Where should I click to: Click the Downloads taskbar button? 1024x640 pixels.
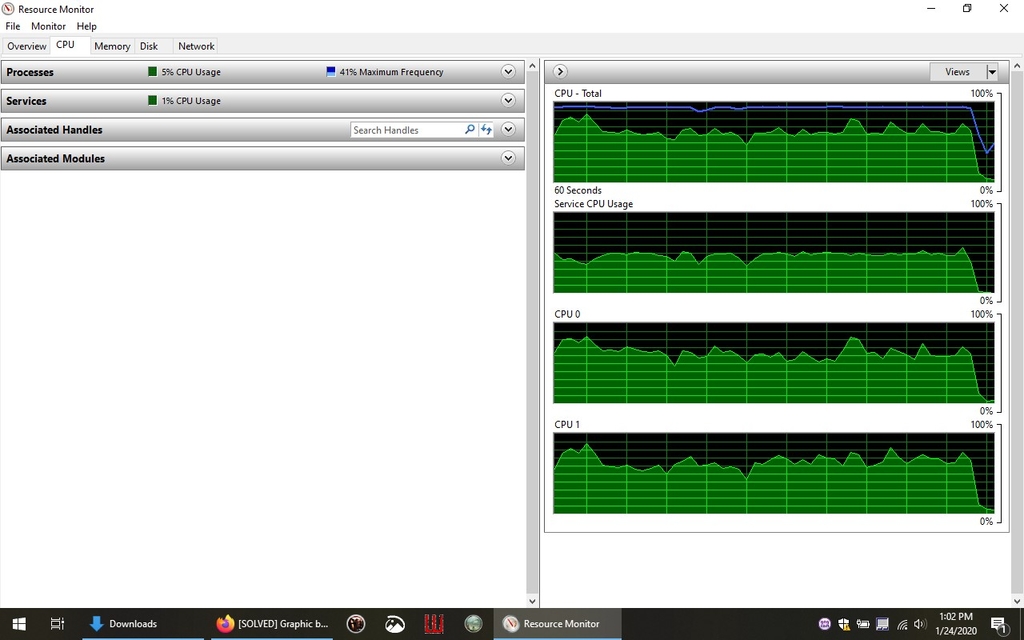click(x=123, y=624)
